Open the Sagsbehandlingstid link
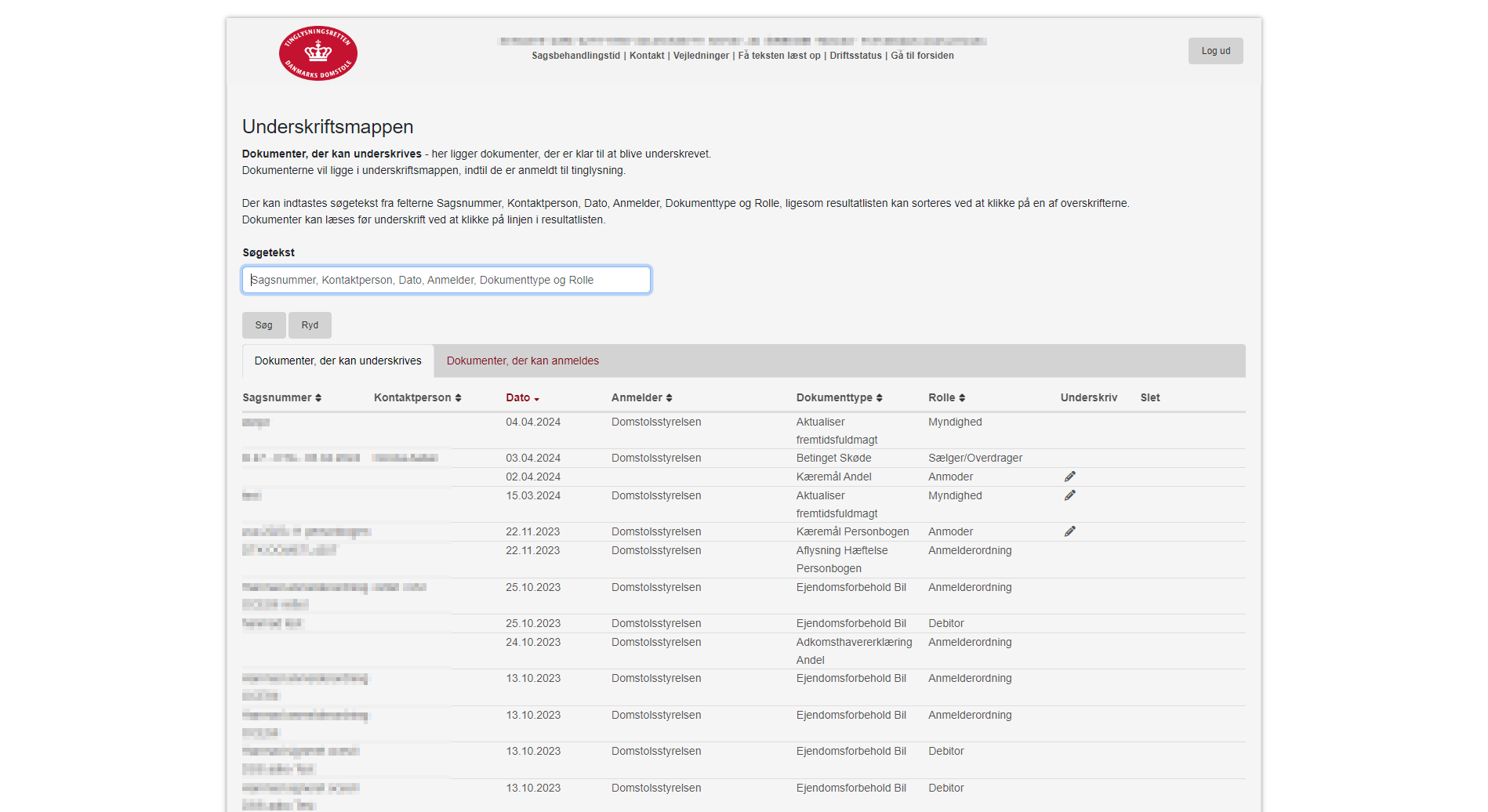The height and width of the screenshot is (812, 1488). tap(575, 56)
